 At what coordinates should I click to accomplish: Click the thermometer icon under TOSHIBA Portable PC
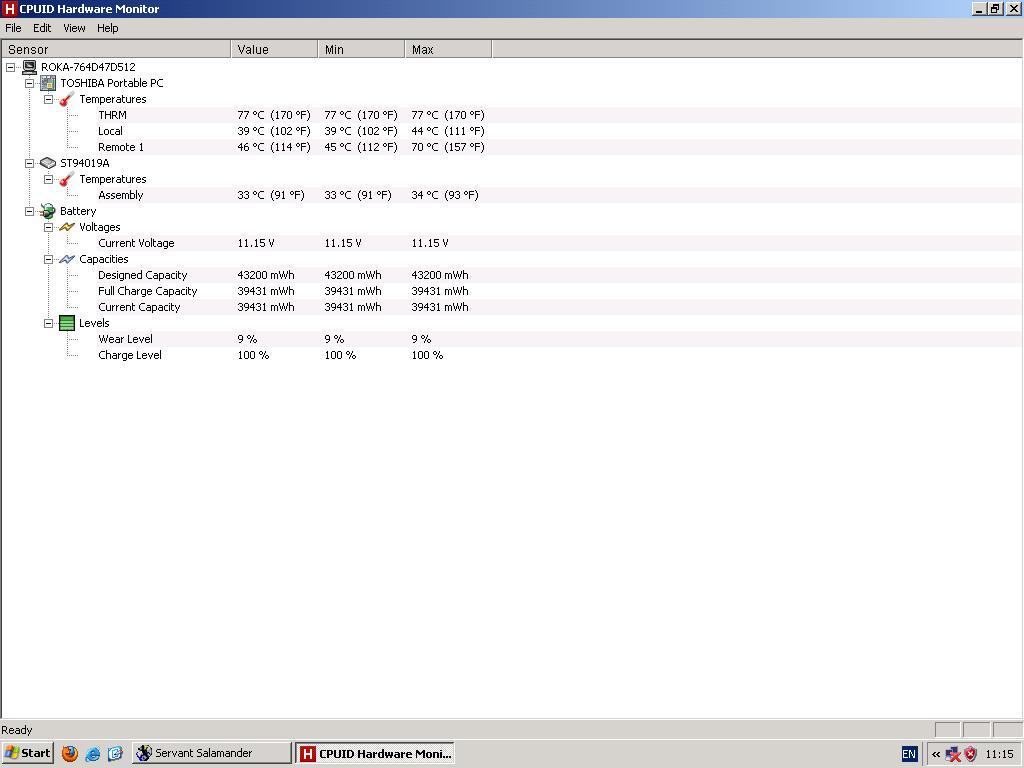tap(67, 99)
